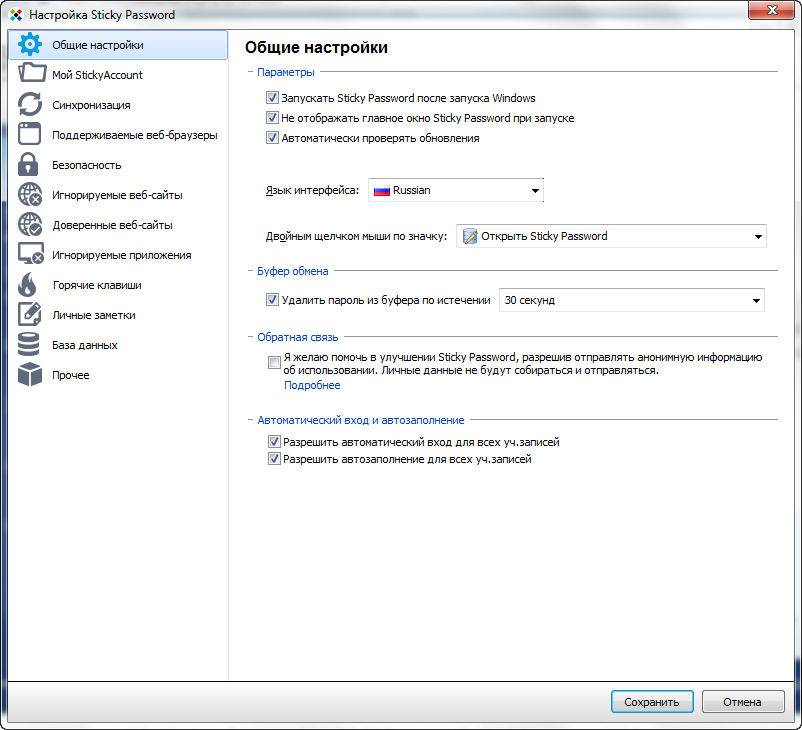Open the interface language dropdown
The image size is (802, 730).
click(456, 190)
